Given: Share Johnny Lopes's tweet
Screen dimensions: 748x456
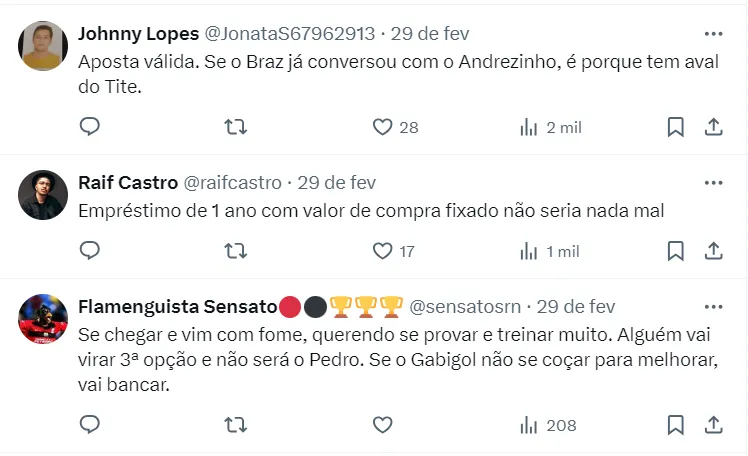Looking at the screenshot, I should coord(714,127).
